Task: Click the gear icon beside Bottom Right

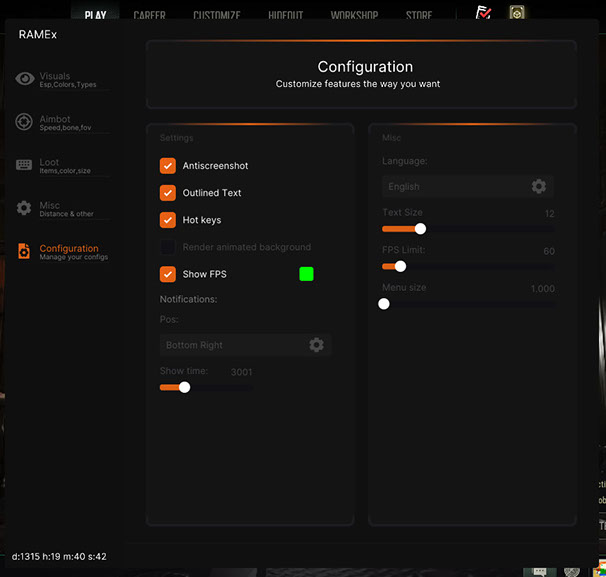Action: click(316, 345)
